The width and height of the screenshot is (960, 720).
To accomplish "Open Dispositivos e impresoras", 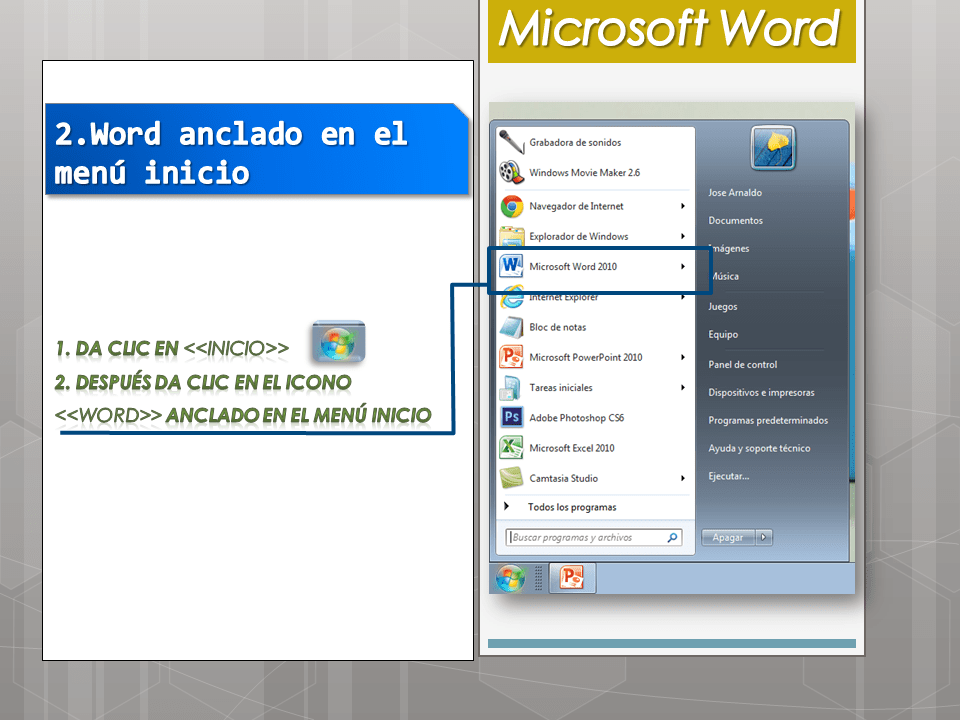I will click(x=761, y=392).
